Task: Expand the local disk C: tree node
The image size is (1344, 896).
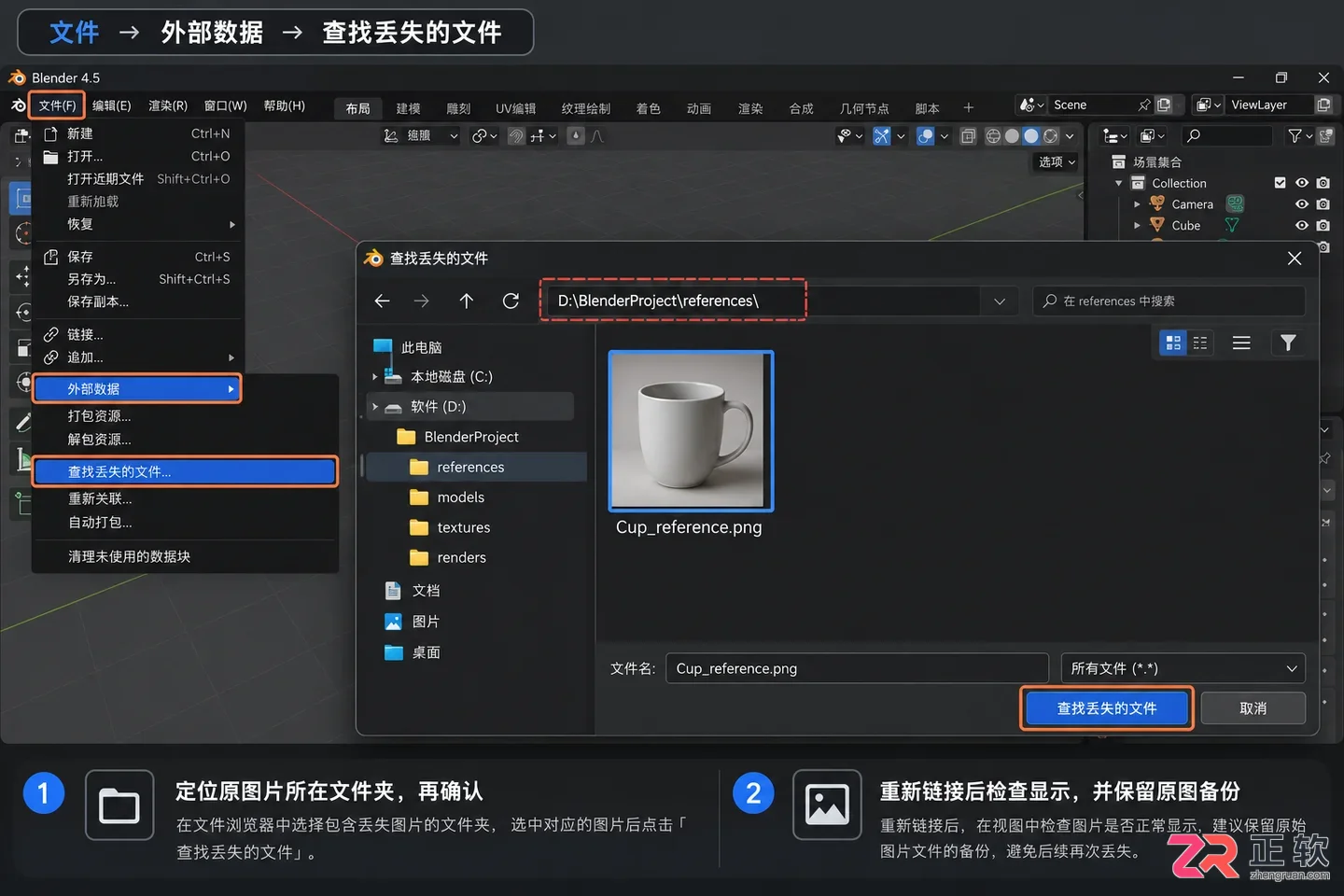Action: pos(375,377)
